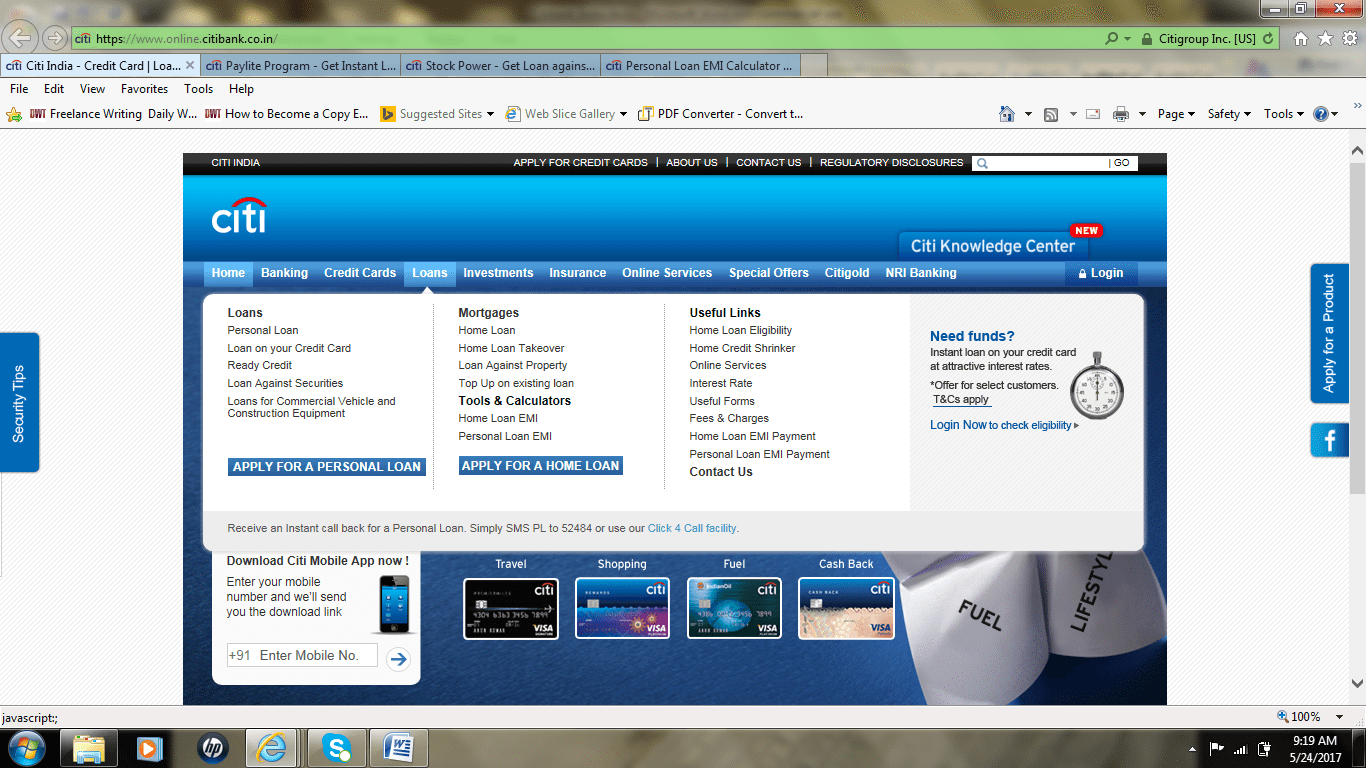The width and height of the screenshot is (1366, 768).
Task: Select the Cash Back card thumbnail
Action: tap(846, 609)
